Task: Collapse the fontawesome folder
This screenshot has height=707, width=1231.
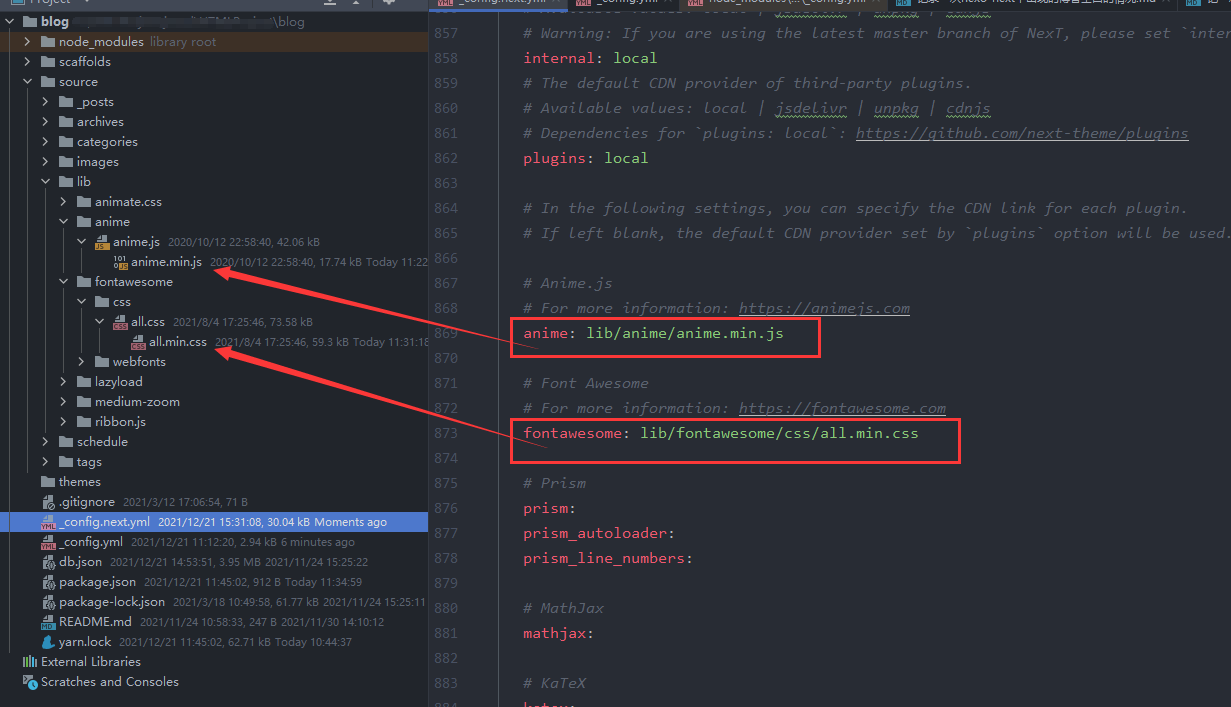Action: click(64, 282)
